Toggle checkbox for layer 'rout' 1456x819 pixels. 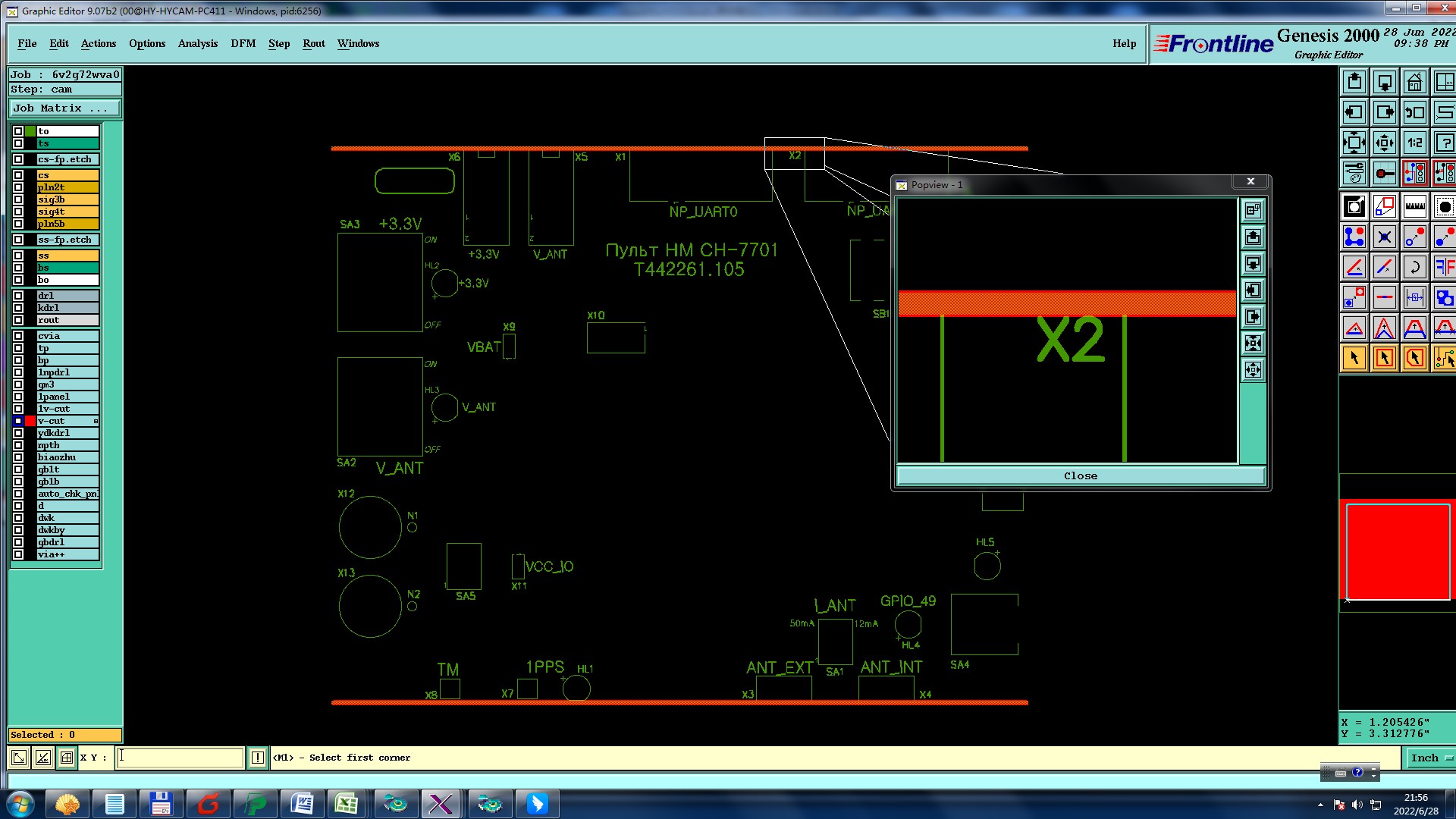18,320
